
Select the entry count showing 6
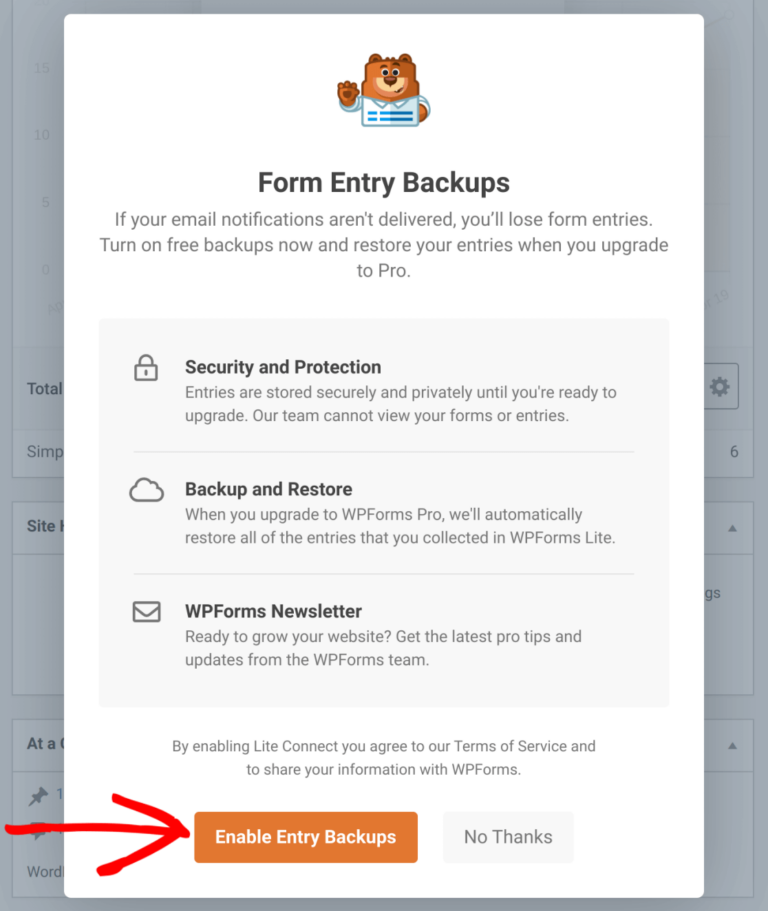point(733,451)
